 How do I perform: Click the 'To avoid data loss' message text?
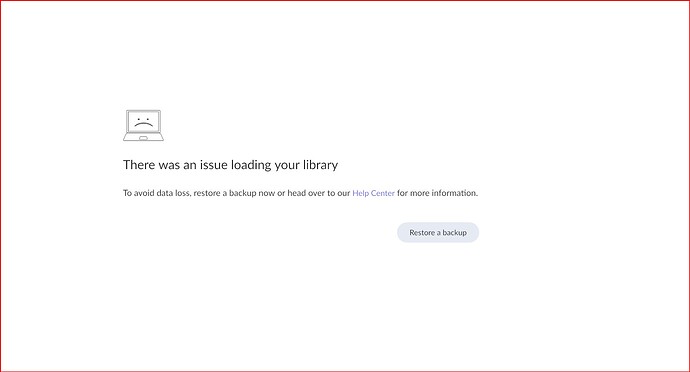(x=300, y=193)
